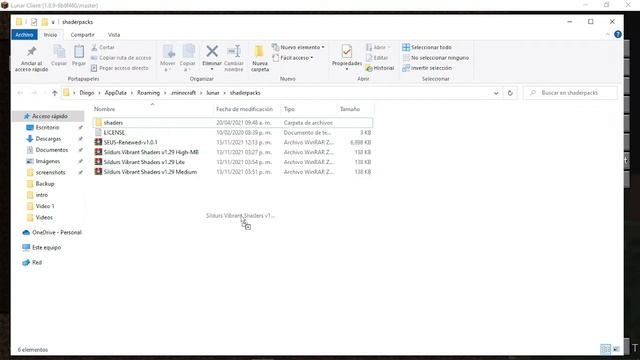Select SEUS-Renewed-v1.0.1 archive

[x=233, y=142]
